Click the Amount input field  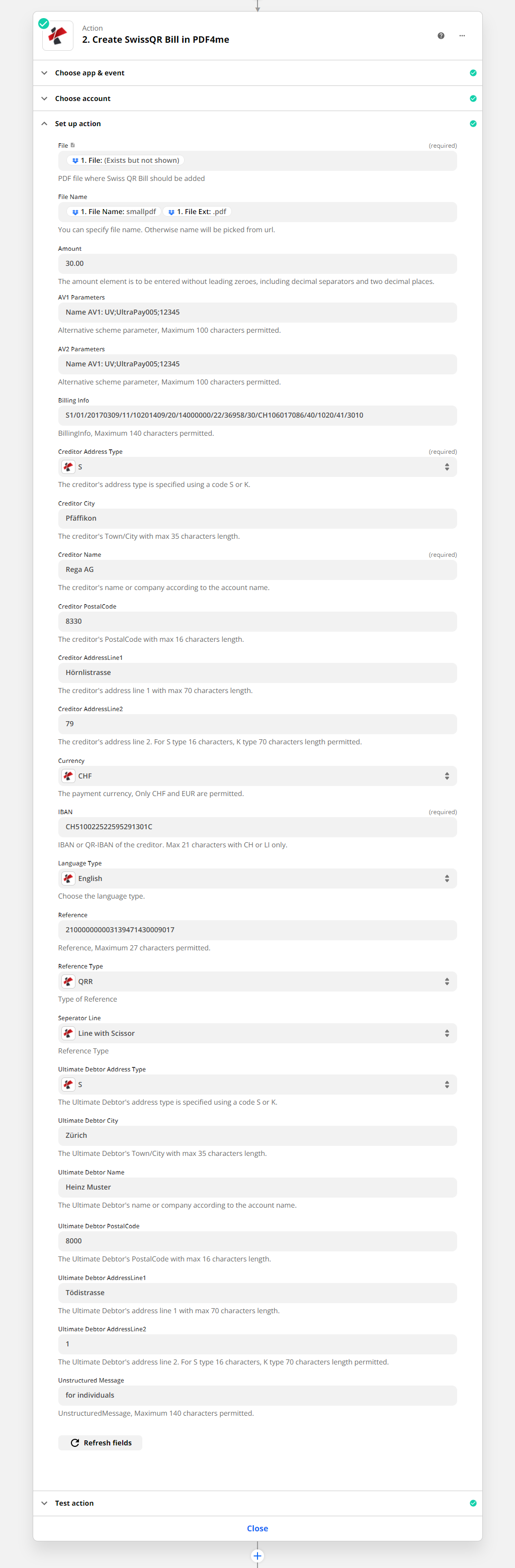click(257, 263)
